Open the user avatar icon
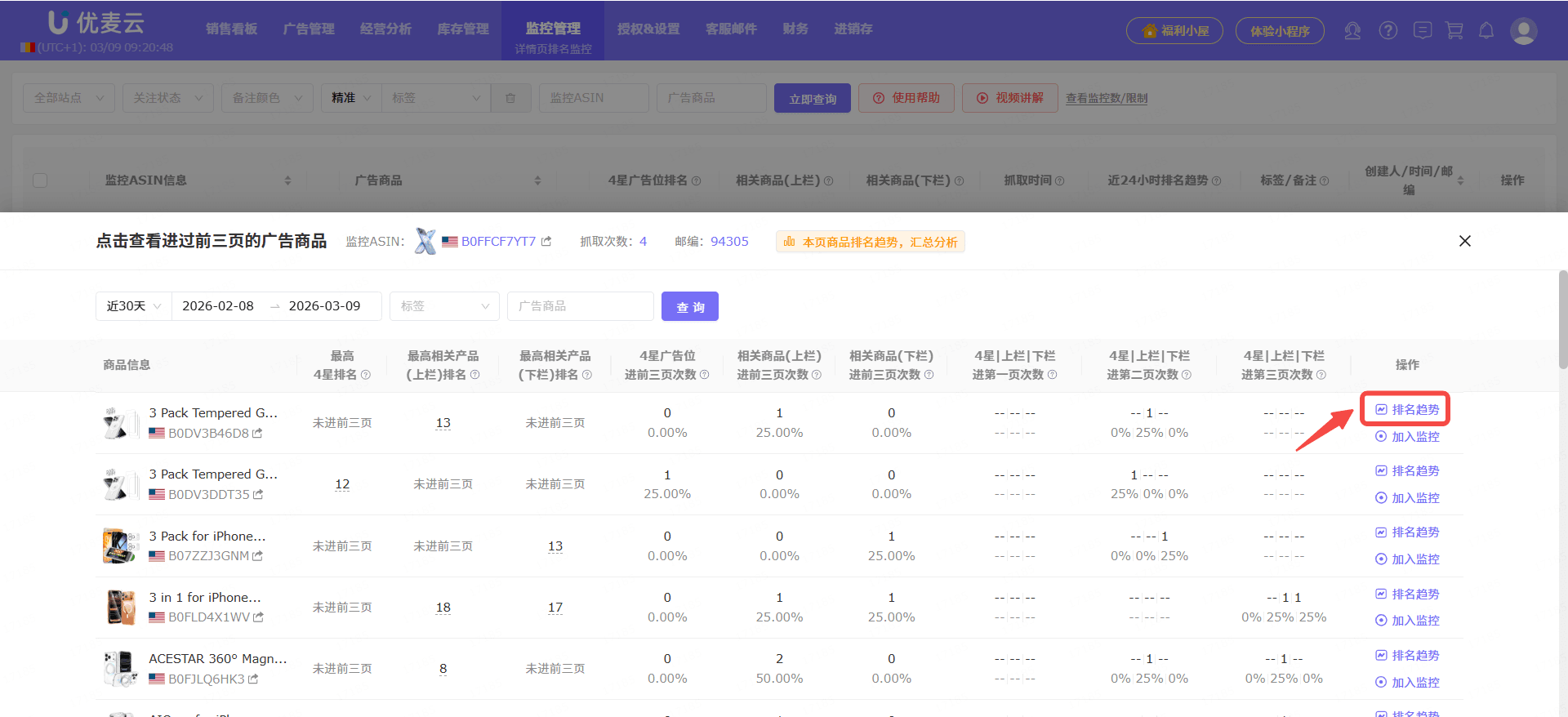 [1523, 31]
